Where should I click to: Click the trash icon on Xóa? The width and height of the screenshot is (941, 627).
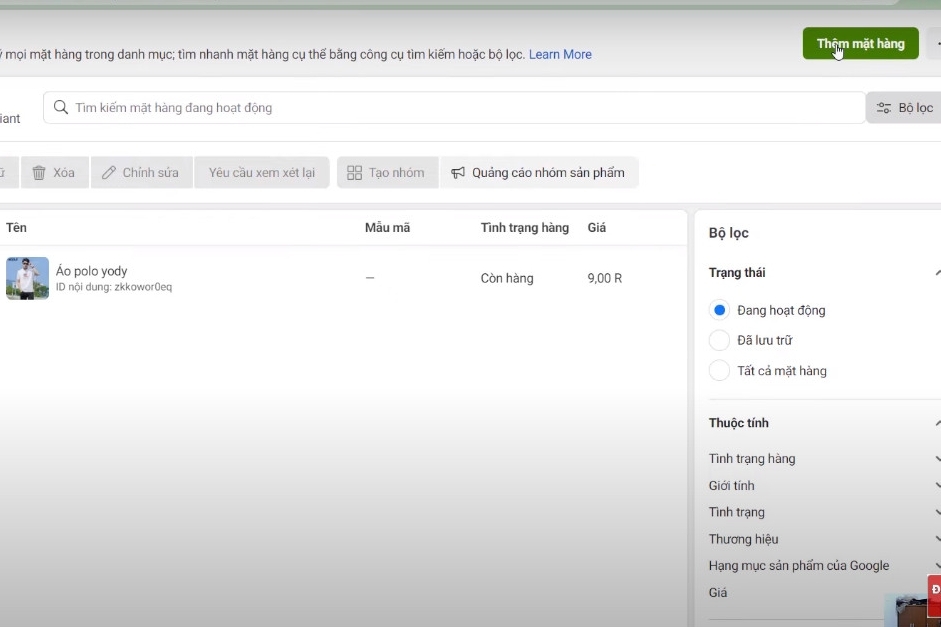pyautogui.click(x=39, y=173)
